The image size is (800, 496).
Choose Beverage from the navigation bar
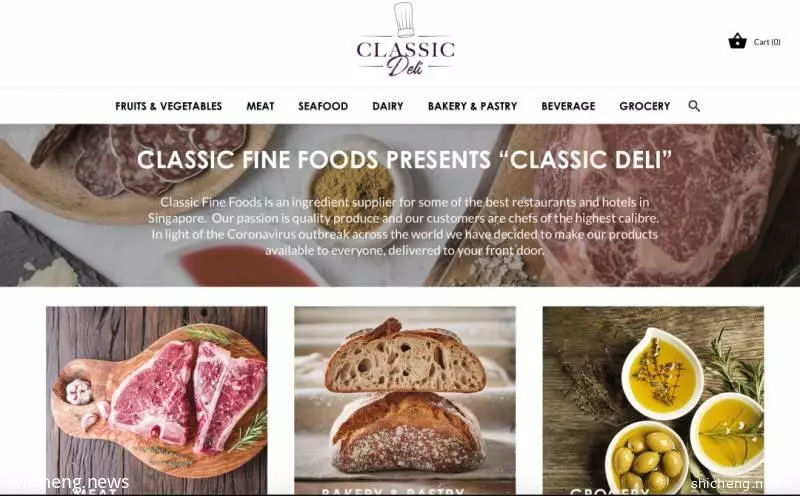(x=568, y=106)
